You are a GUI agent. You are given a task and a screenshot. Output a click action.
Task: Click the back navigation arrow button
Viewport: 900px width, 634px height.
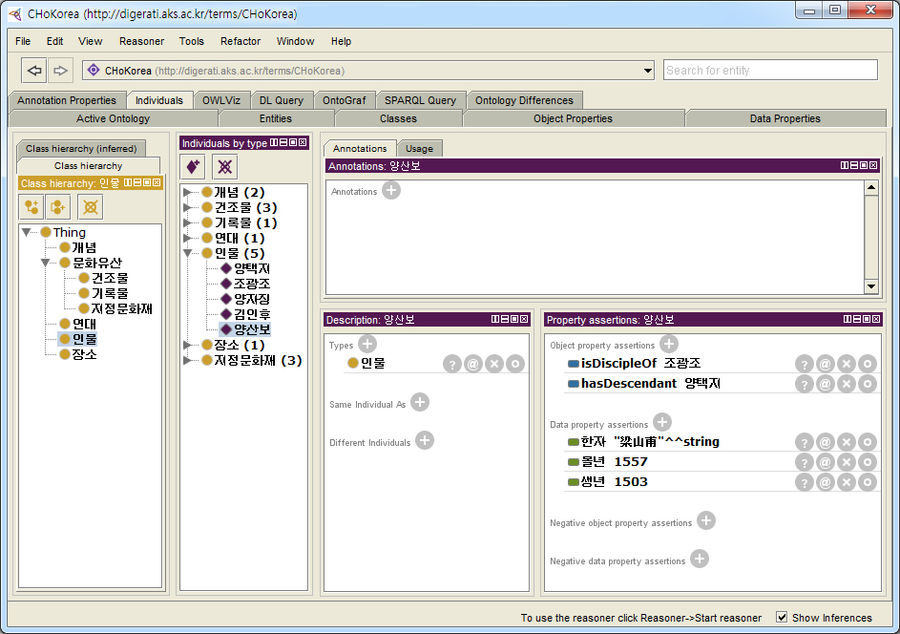tap(35, 70)
